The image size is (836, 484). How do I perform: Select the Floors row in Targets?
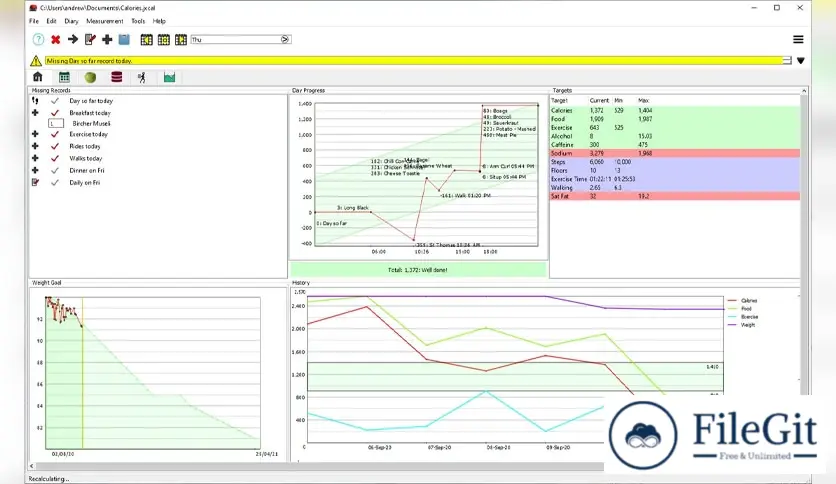(x=674, y=171)
